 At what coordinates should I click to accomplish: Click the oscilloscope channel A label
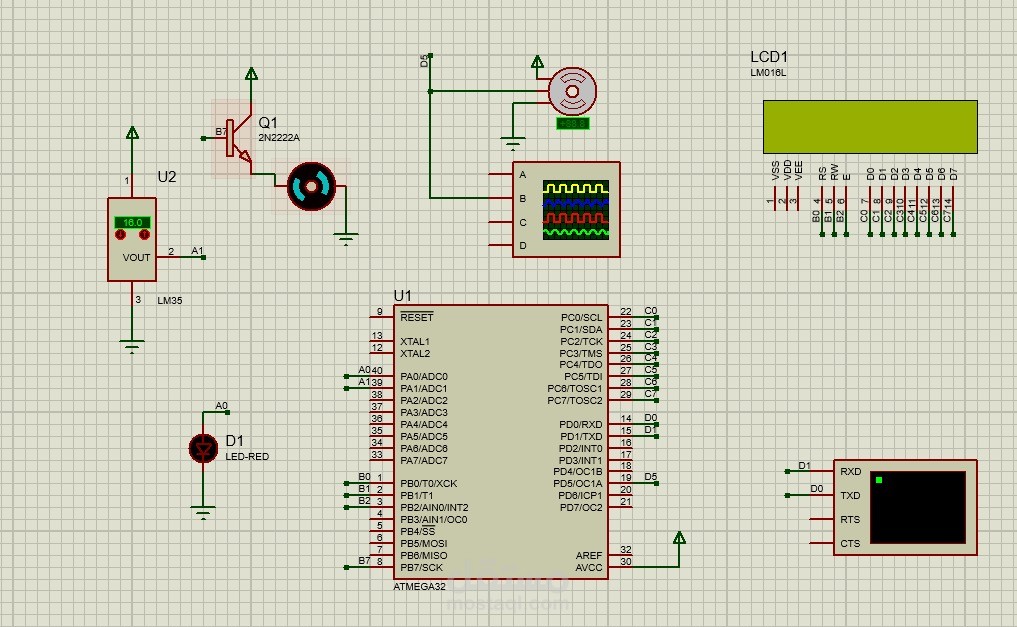click(x=523, y=175)
